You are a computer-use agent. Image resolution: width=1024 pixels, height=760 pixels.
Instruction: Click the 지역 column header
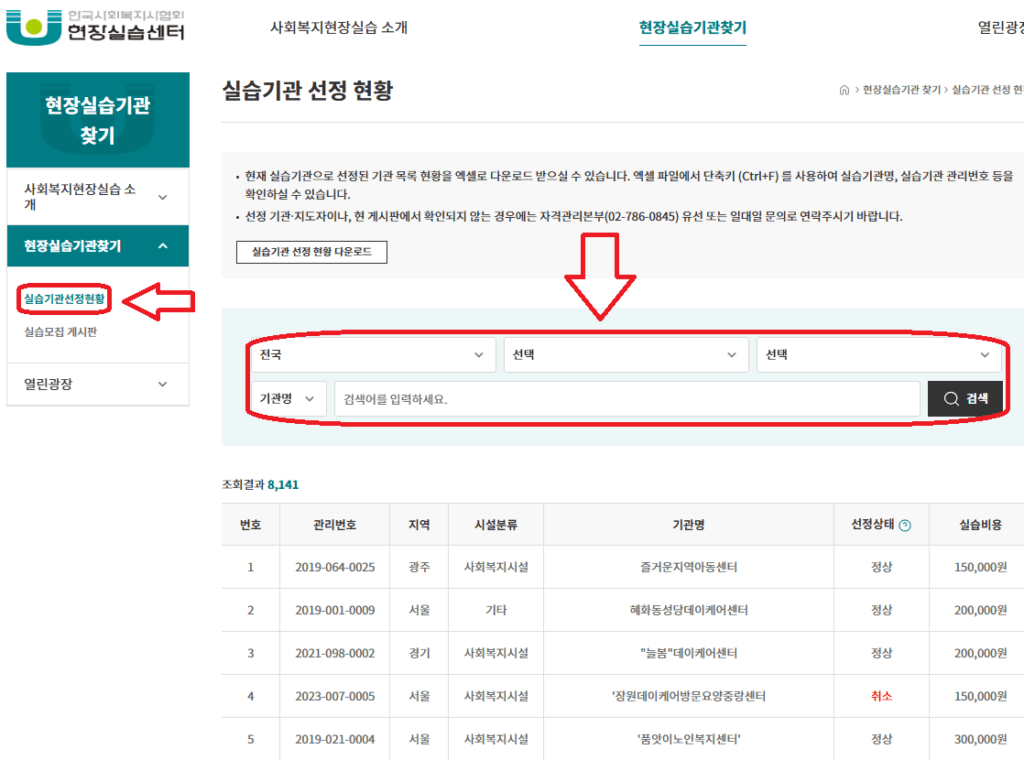click(x=419, y=525)
